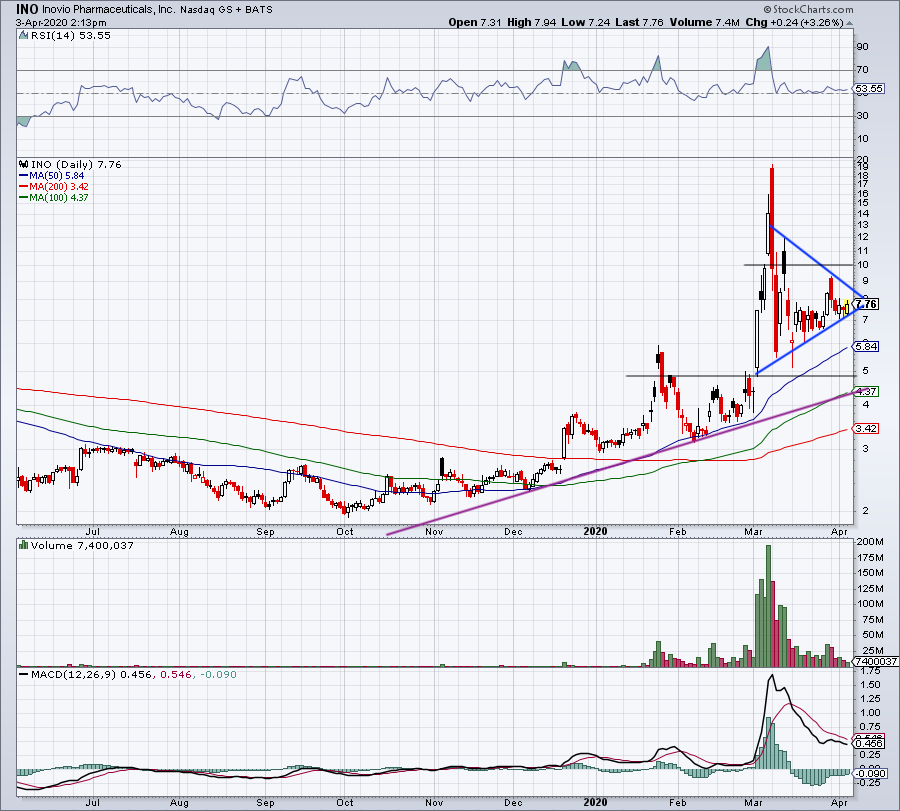Screen dimensions: 900x811
Task: Click the 200M label on volume axis
Action: pyautogui.click(x=869, y=542)
